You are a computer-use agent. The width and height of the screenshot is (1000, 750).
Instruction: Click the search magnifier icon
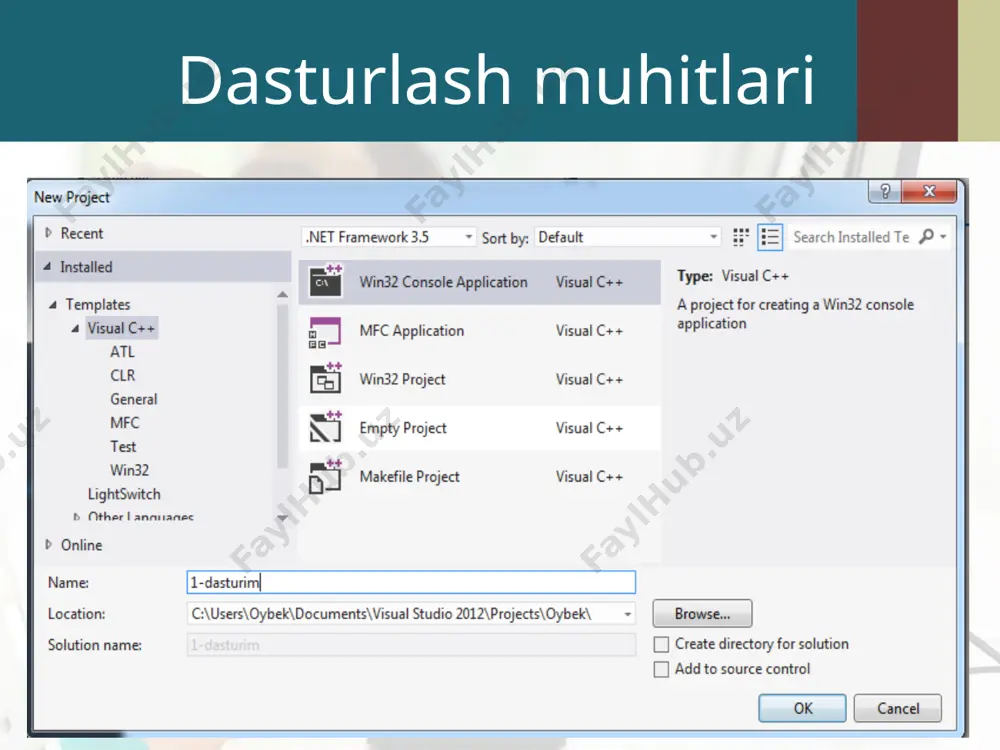tap(926, 237)
